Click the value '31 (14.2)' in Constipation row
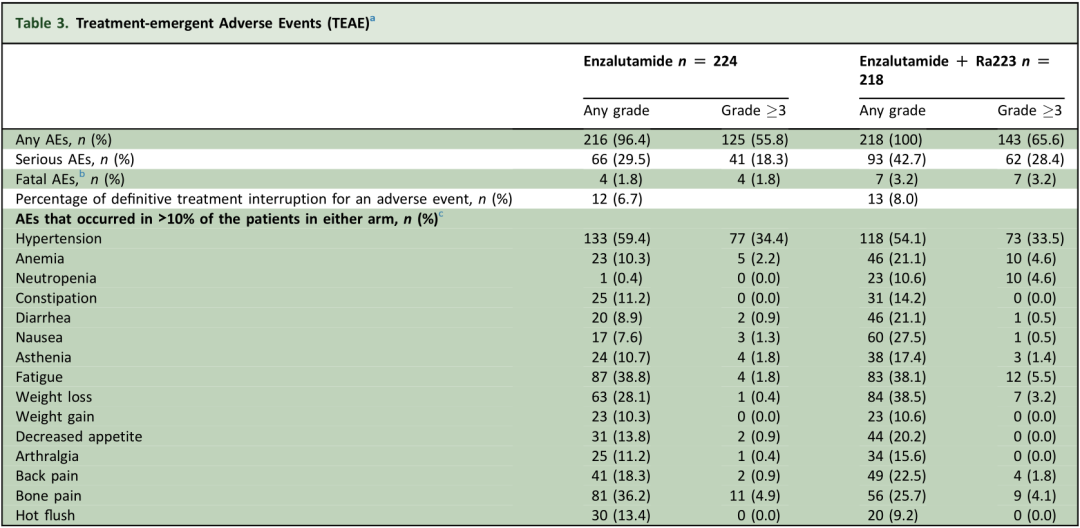Screen dimensions: 1080x528 click(895, 298)
